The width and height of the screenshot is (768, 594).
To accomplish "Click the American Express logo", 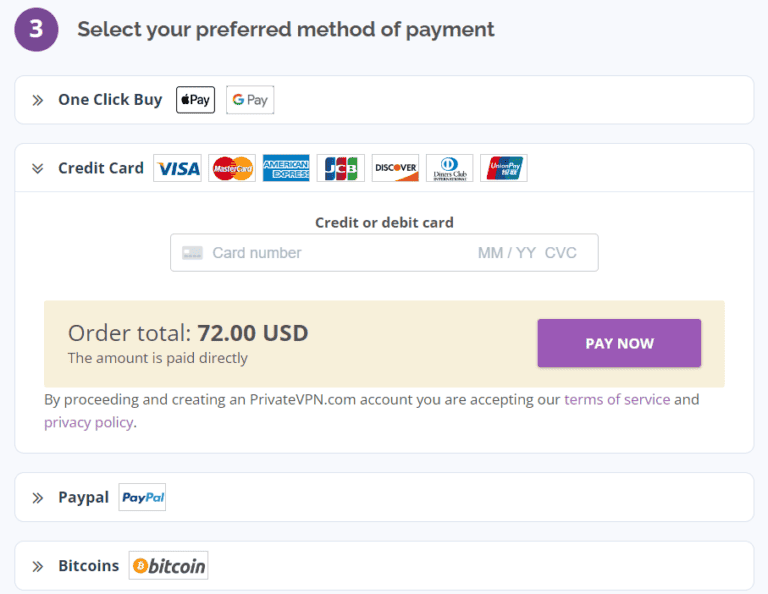I will (286, 168).
